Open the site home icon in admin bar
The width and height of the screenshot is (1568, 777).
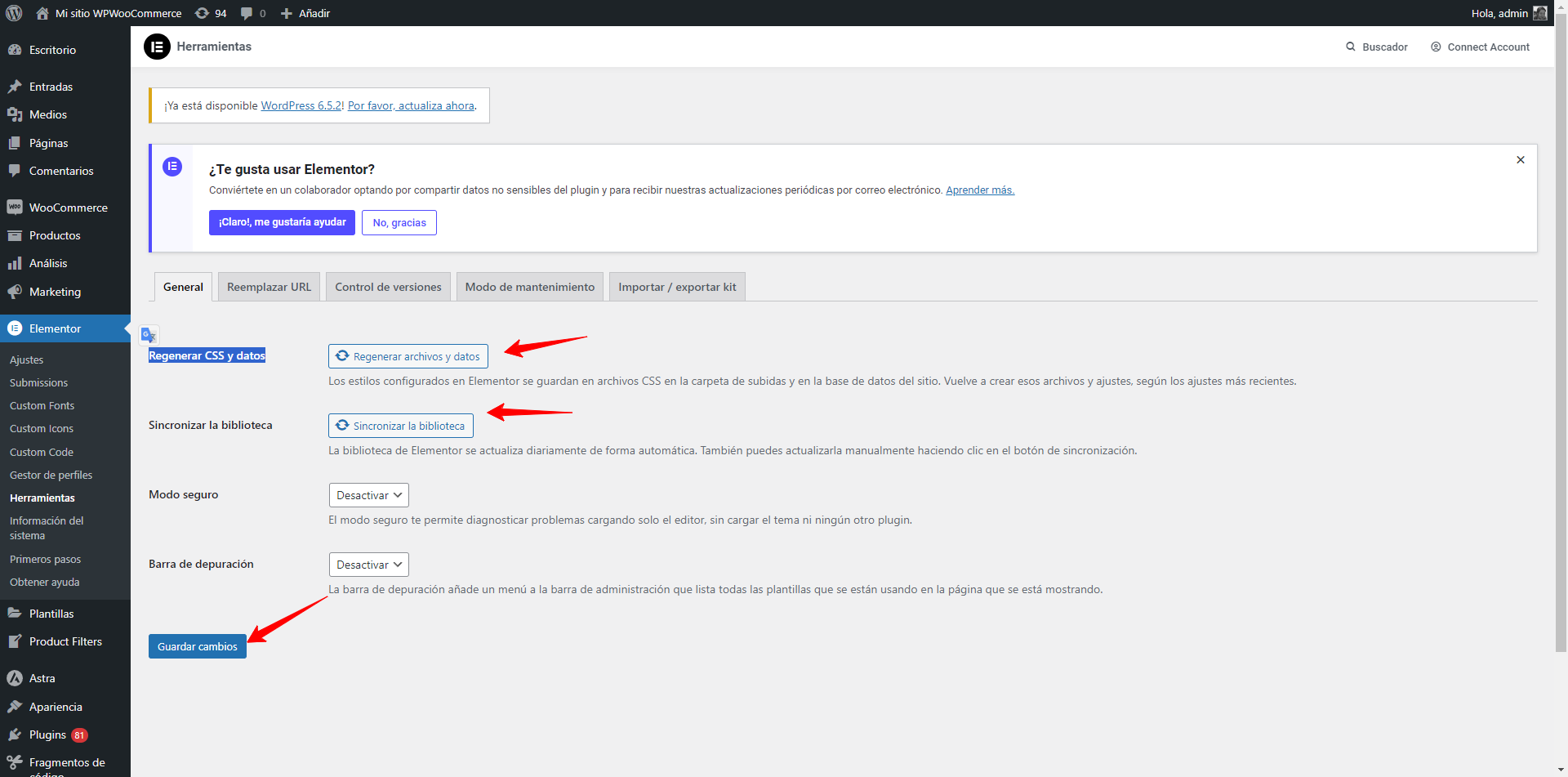coord(42,13)
